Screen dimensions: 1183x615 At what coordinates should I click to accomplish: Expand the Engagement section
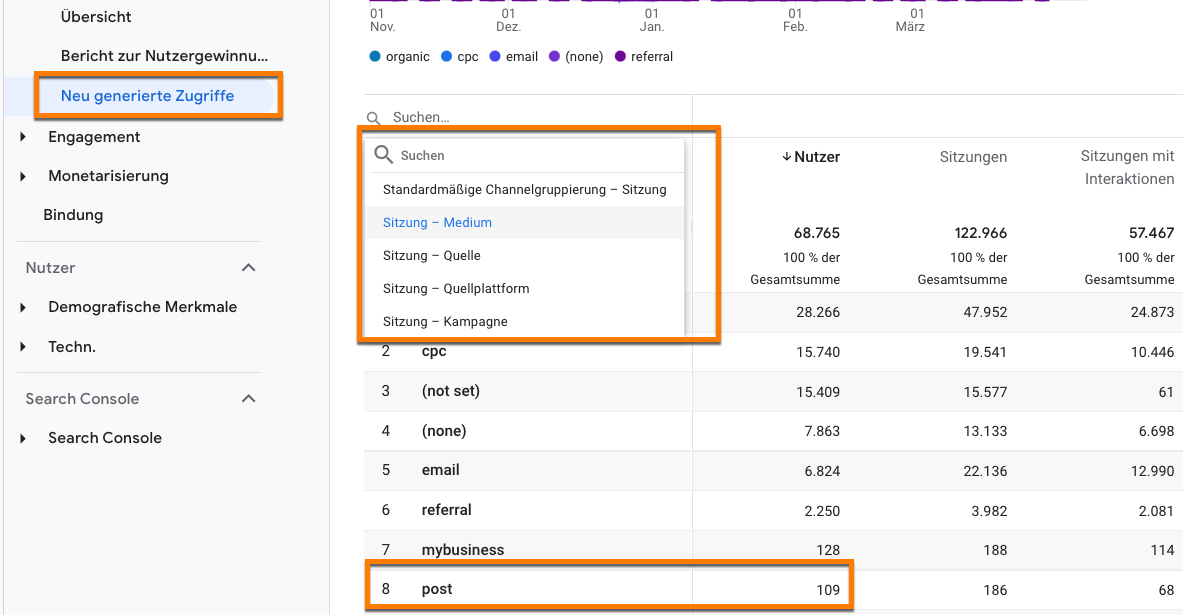[x=23, y=137]
